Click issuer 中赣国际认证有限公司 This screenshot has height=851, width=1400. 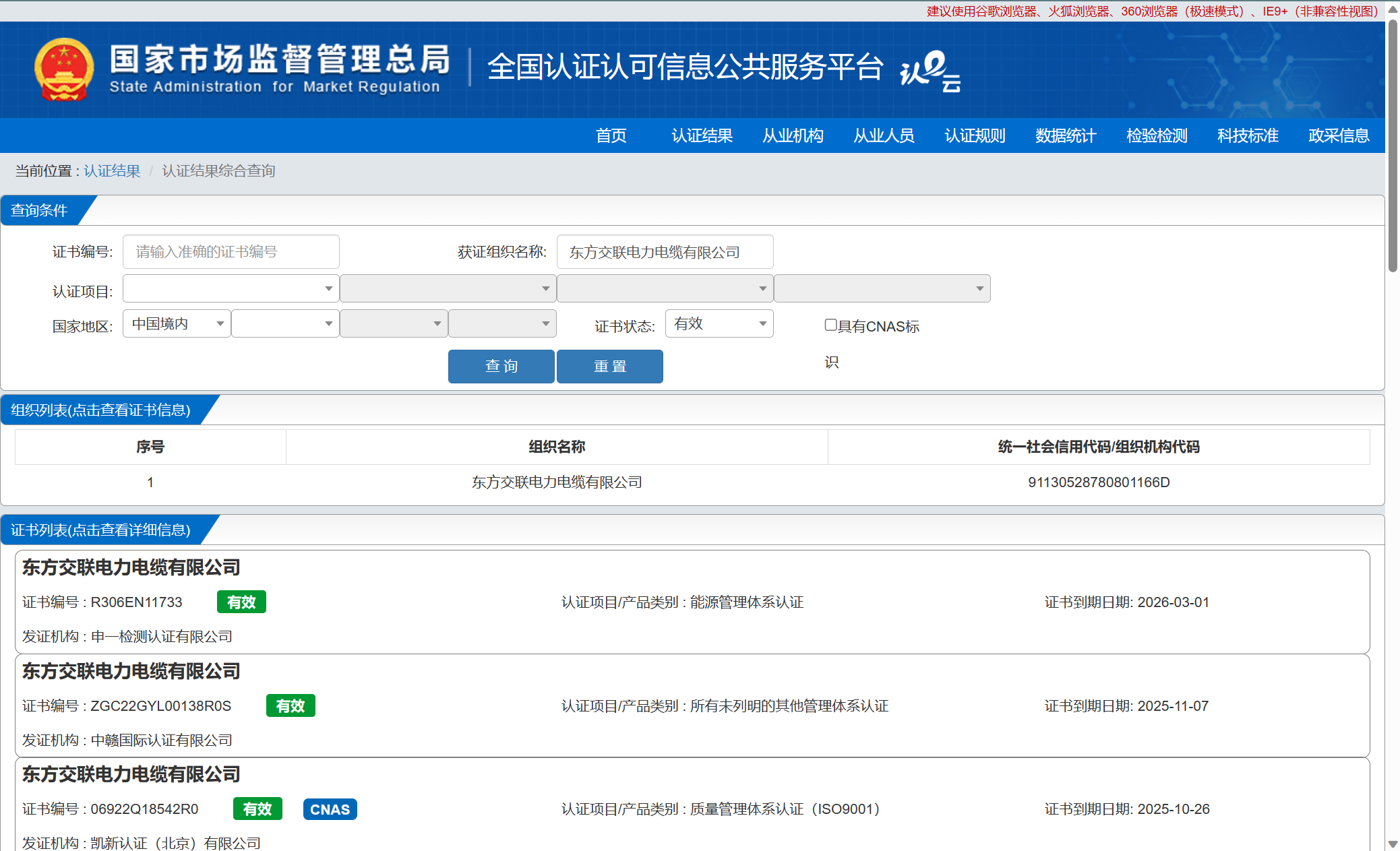pos(162,740)
